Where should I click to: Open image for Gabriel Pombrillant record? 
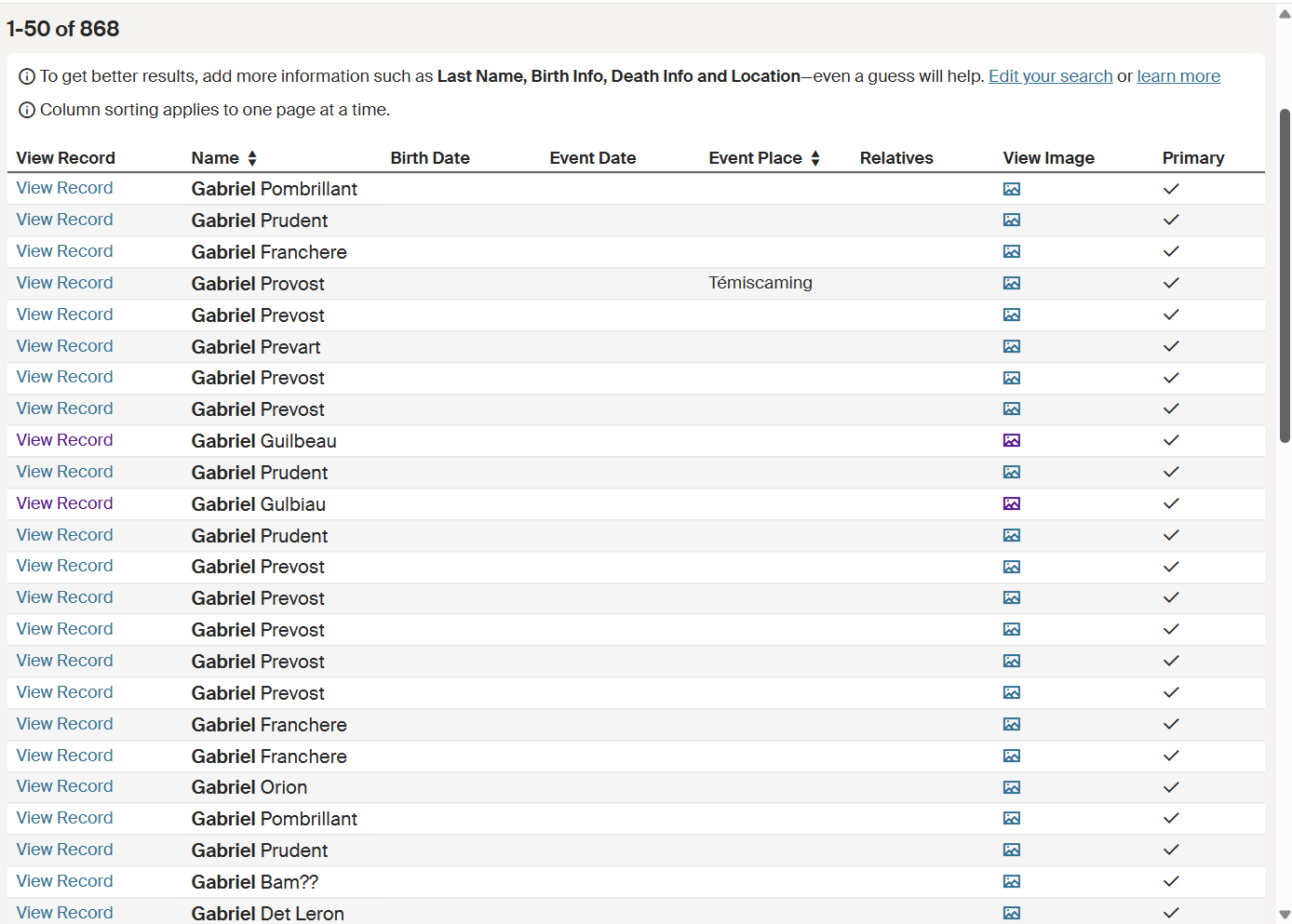[x=1012, y=188]
